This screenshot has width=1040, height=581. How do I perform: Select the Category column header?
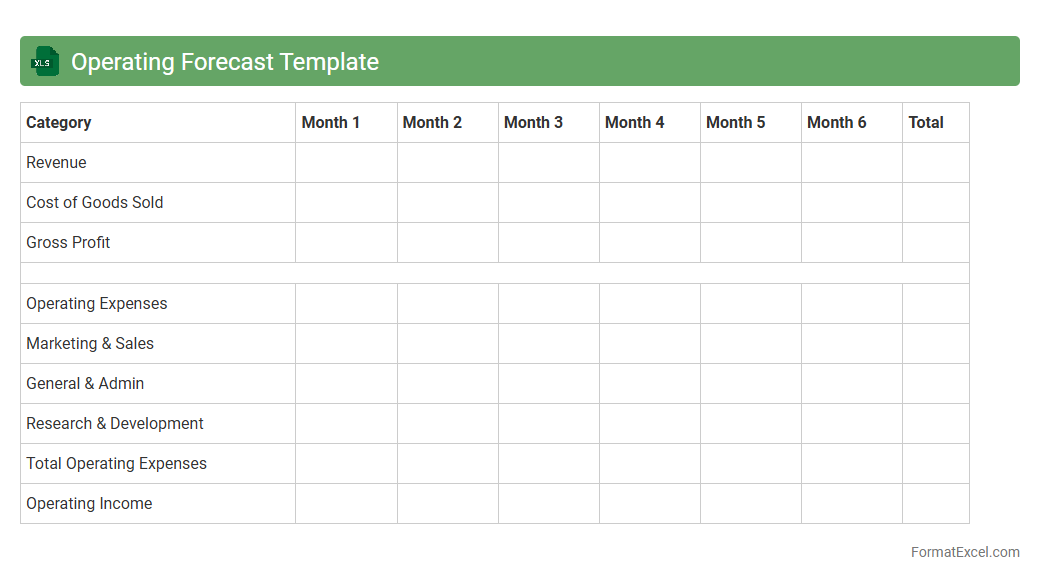click(x=59, y=123)
